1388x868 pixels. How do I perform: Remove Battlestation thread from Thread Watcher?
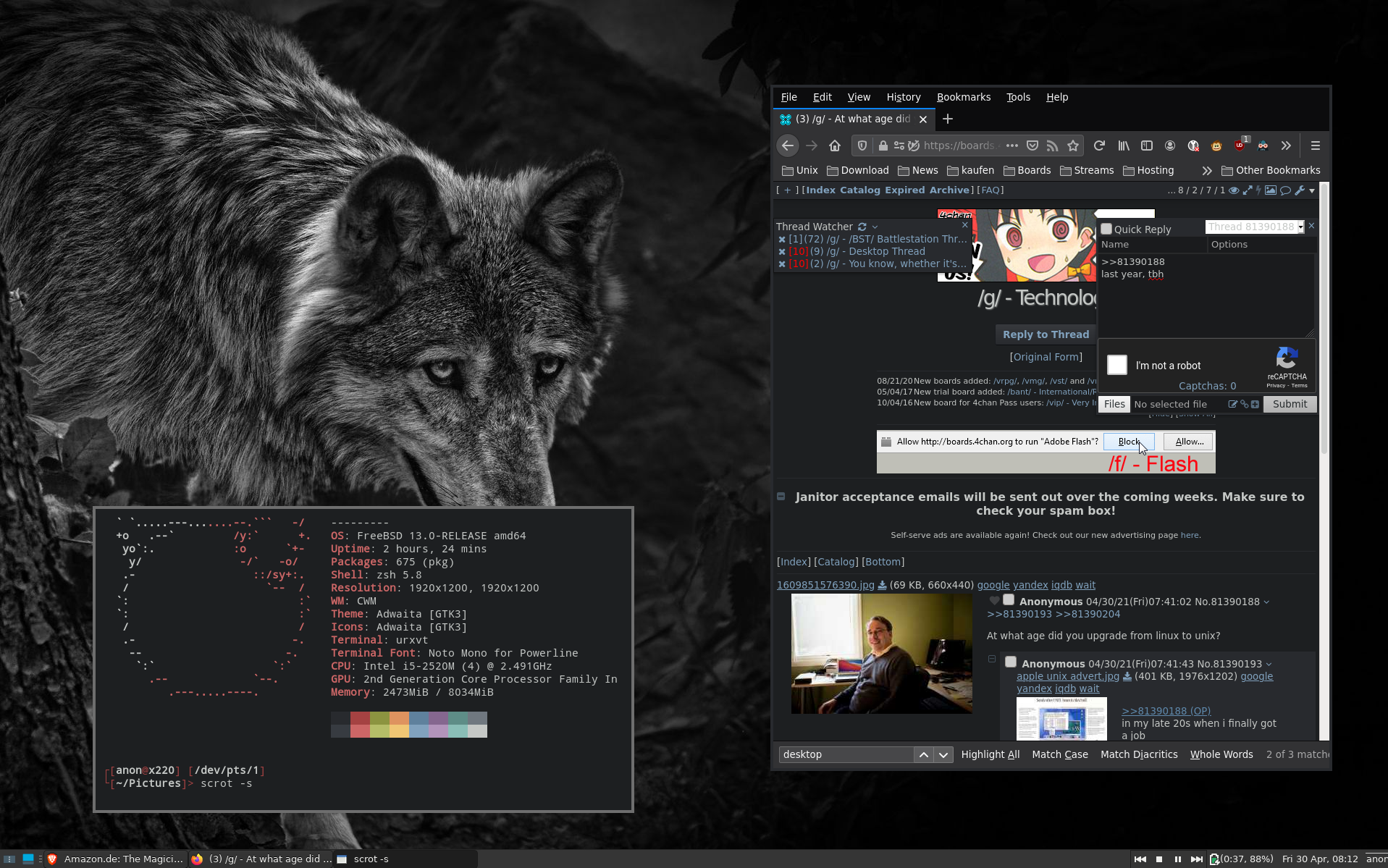pos(782,239)
